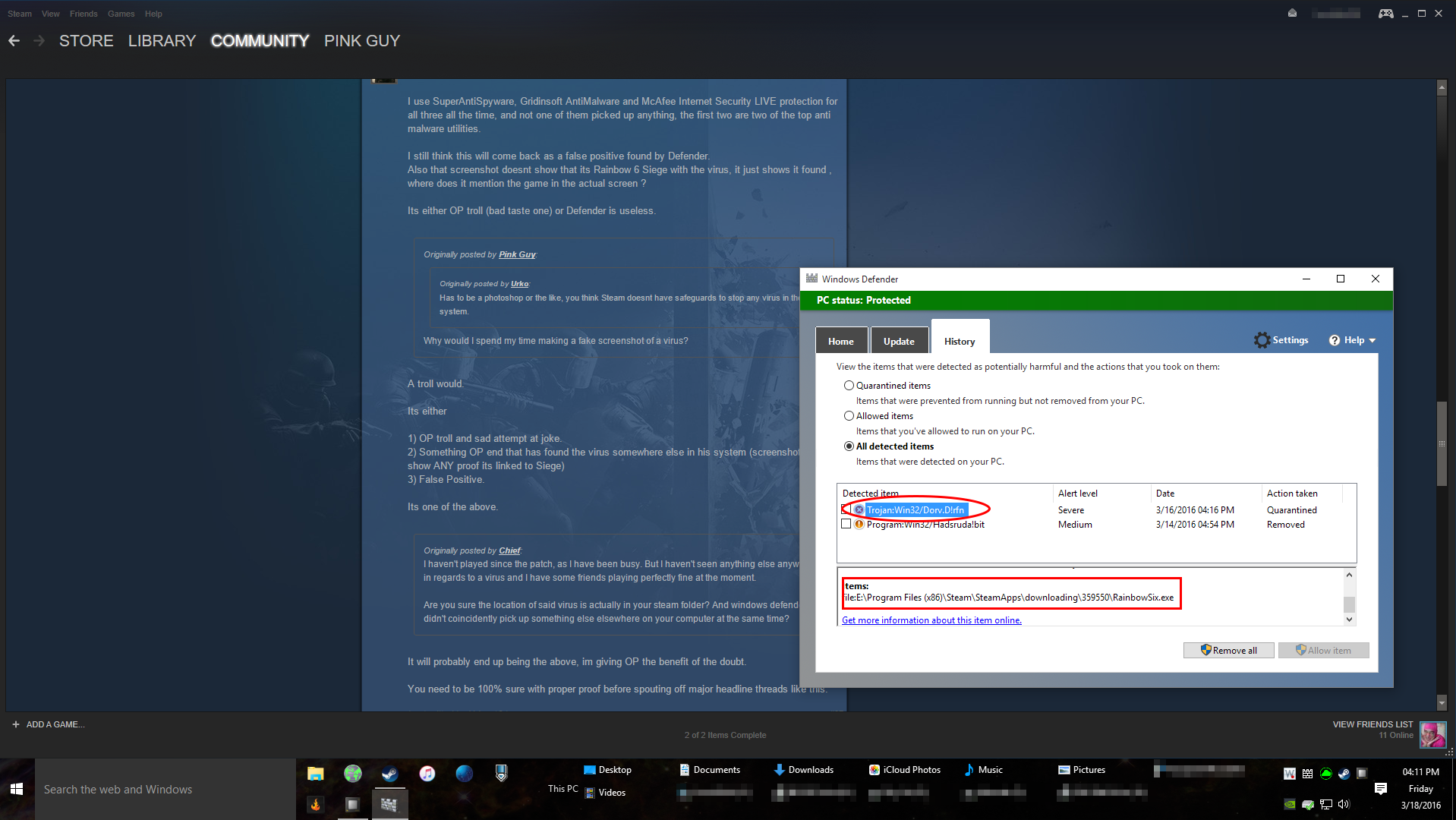Viewport: 1456px width, 820px height.
Task: Click the volume speaker tray icon
Action: (x=1344, y=804)
